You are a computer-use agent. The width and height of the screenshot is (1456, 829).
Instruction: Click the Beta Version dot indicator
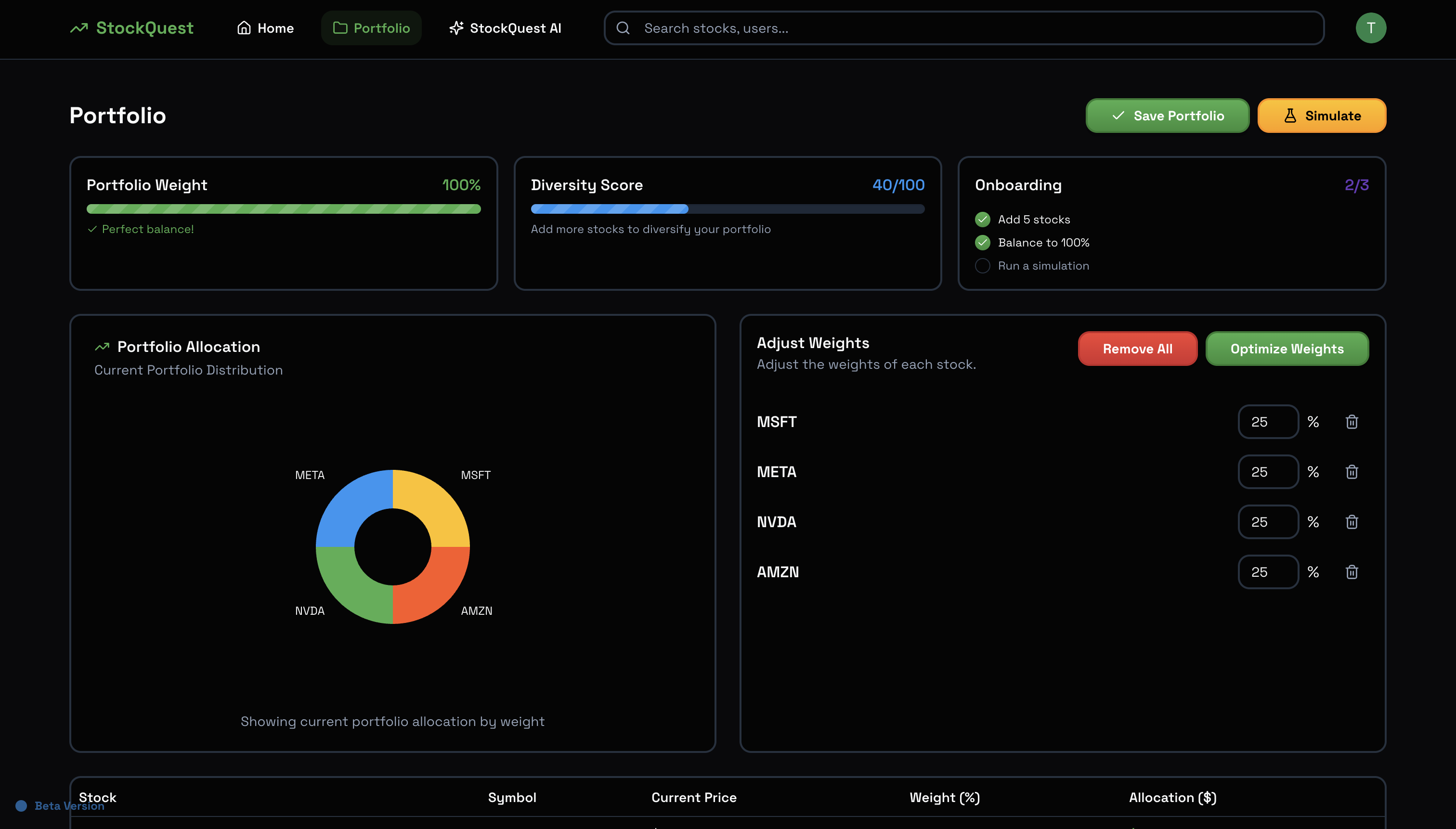[x=21, y=806]
